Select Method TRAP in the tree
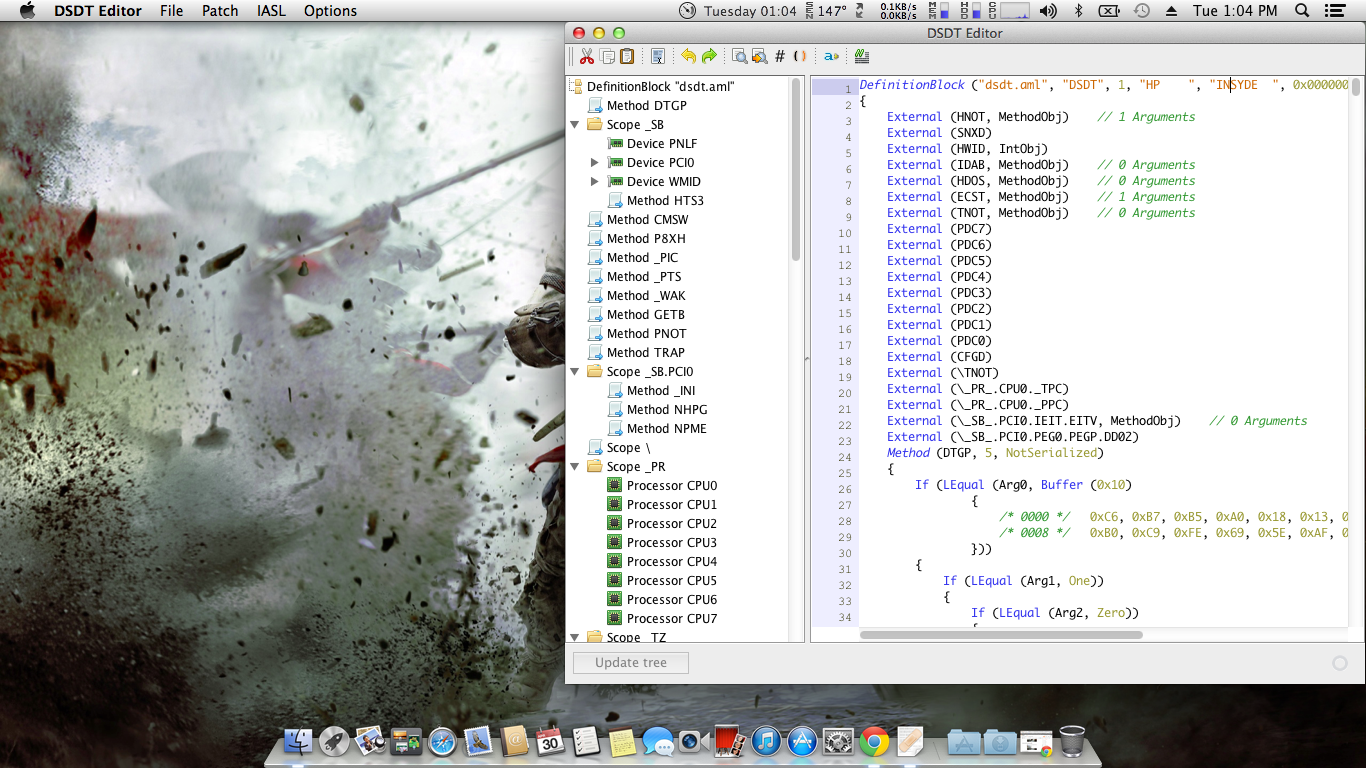 (646, 352)
